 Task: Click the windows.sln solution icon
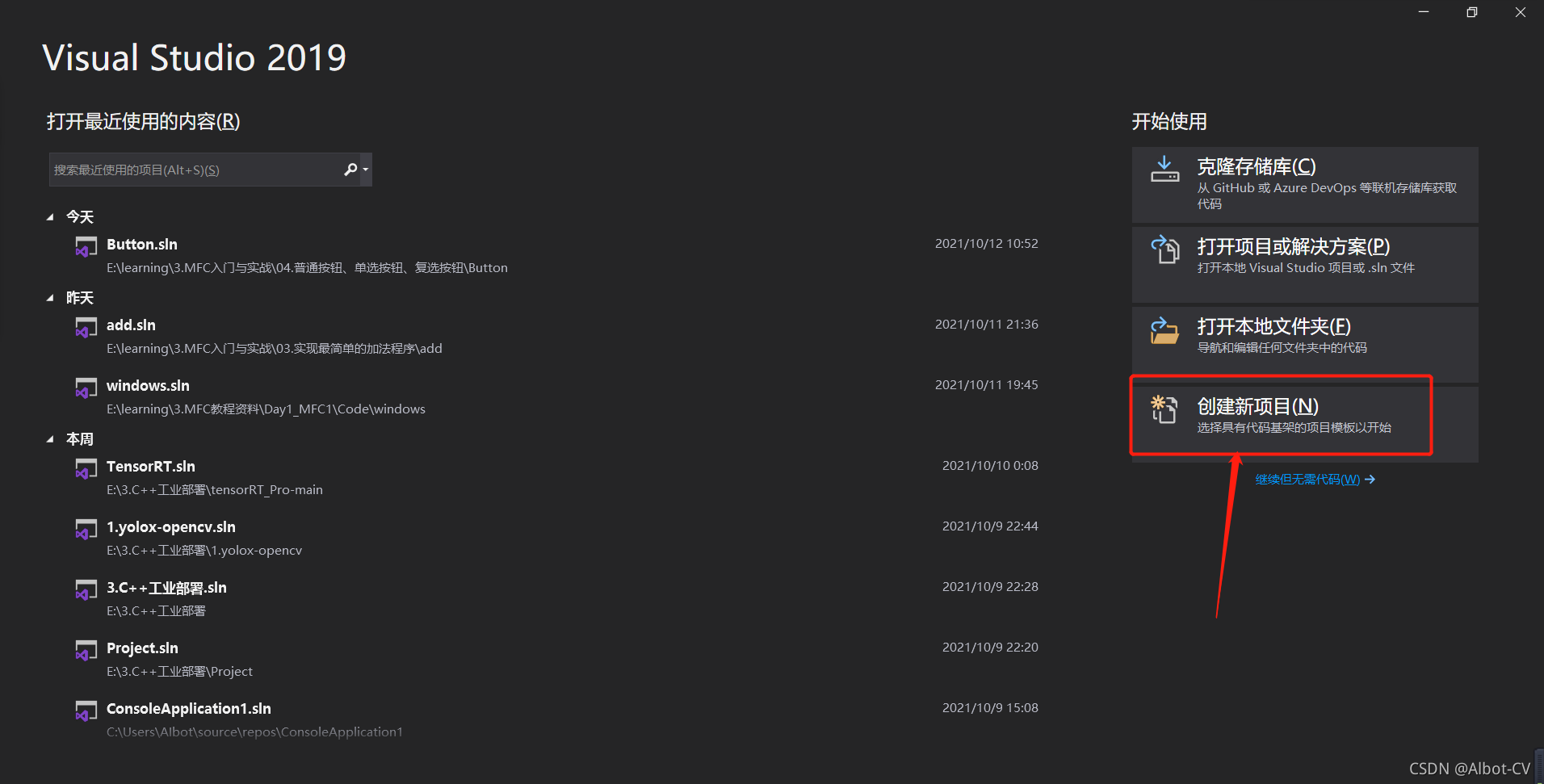click(86, 388)
